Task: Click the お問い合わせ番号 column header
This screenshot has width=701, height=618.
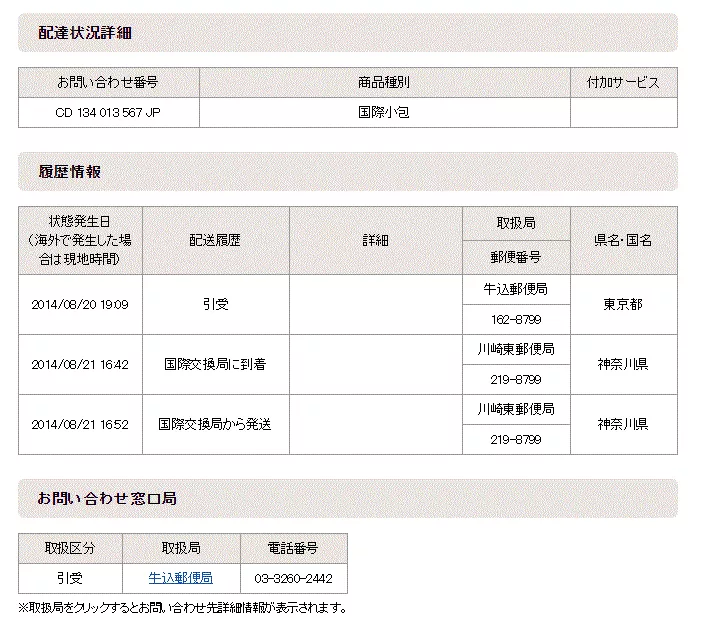Action: (109, 82)
